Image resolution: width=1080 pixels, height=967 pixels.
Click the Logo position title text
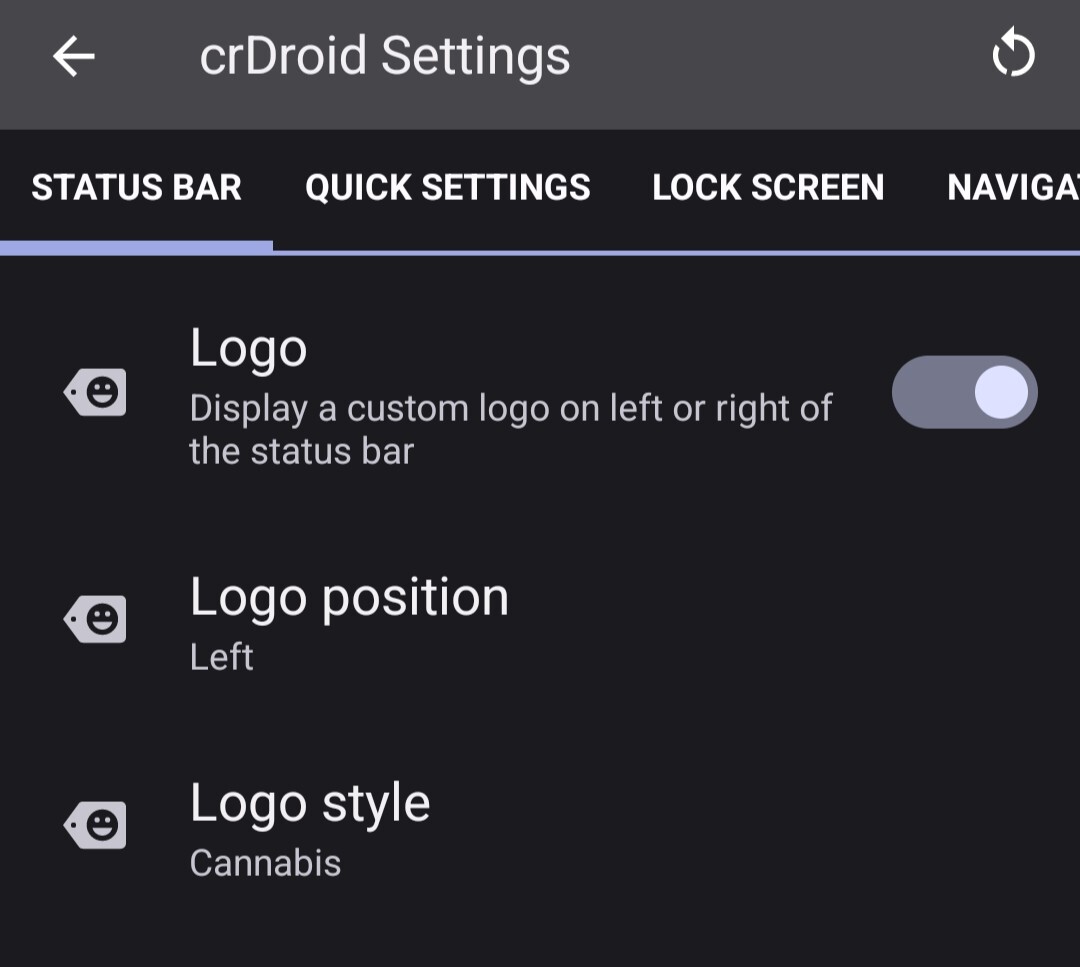[x=349, y=597]
